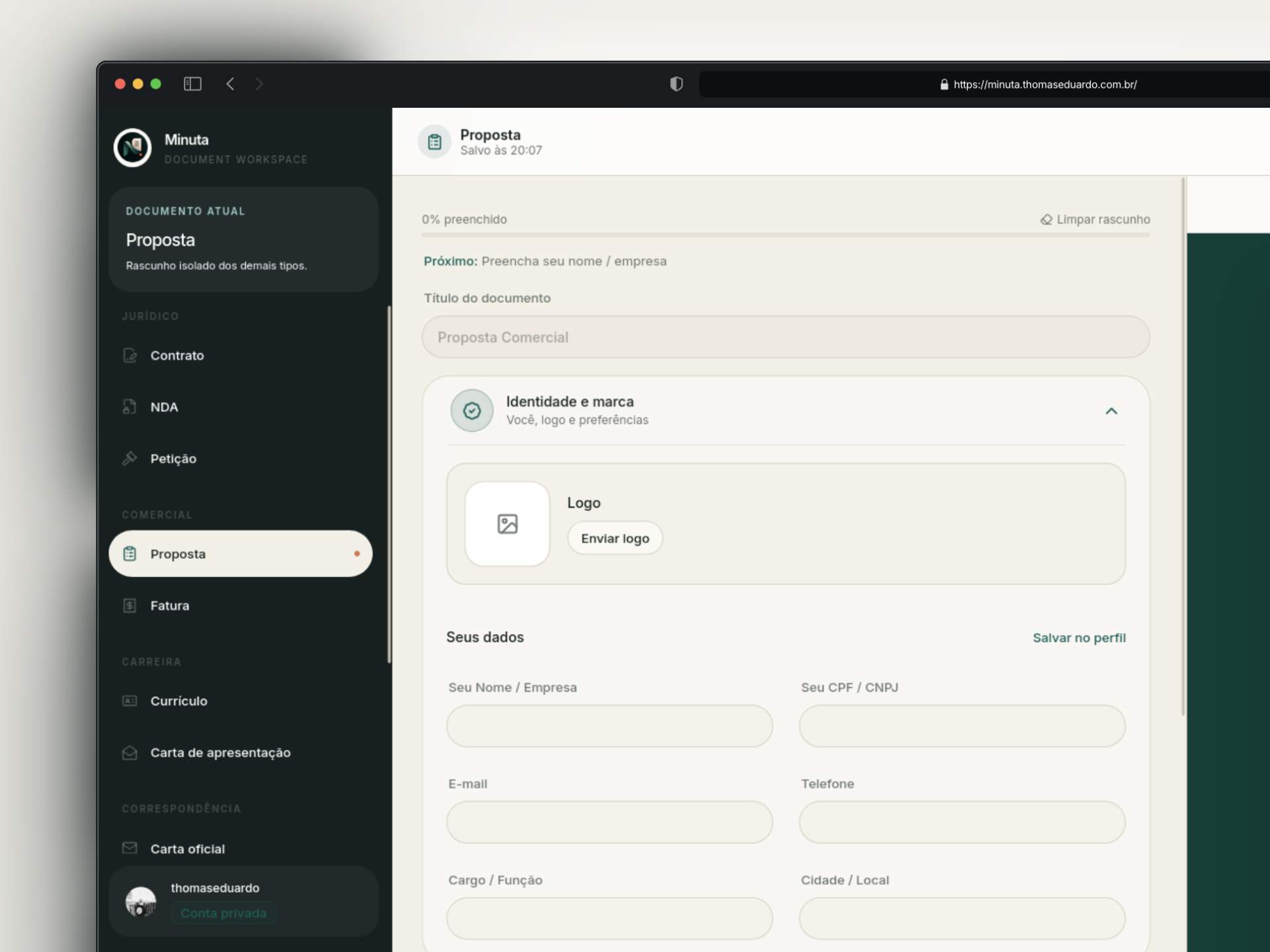Image resolution: width=1270 pixels, height=952 pixels.
Task: Click the 'Você, logo e preferências' subtitle
Action: click(x=577, y=420)
